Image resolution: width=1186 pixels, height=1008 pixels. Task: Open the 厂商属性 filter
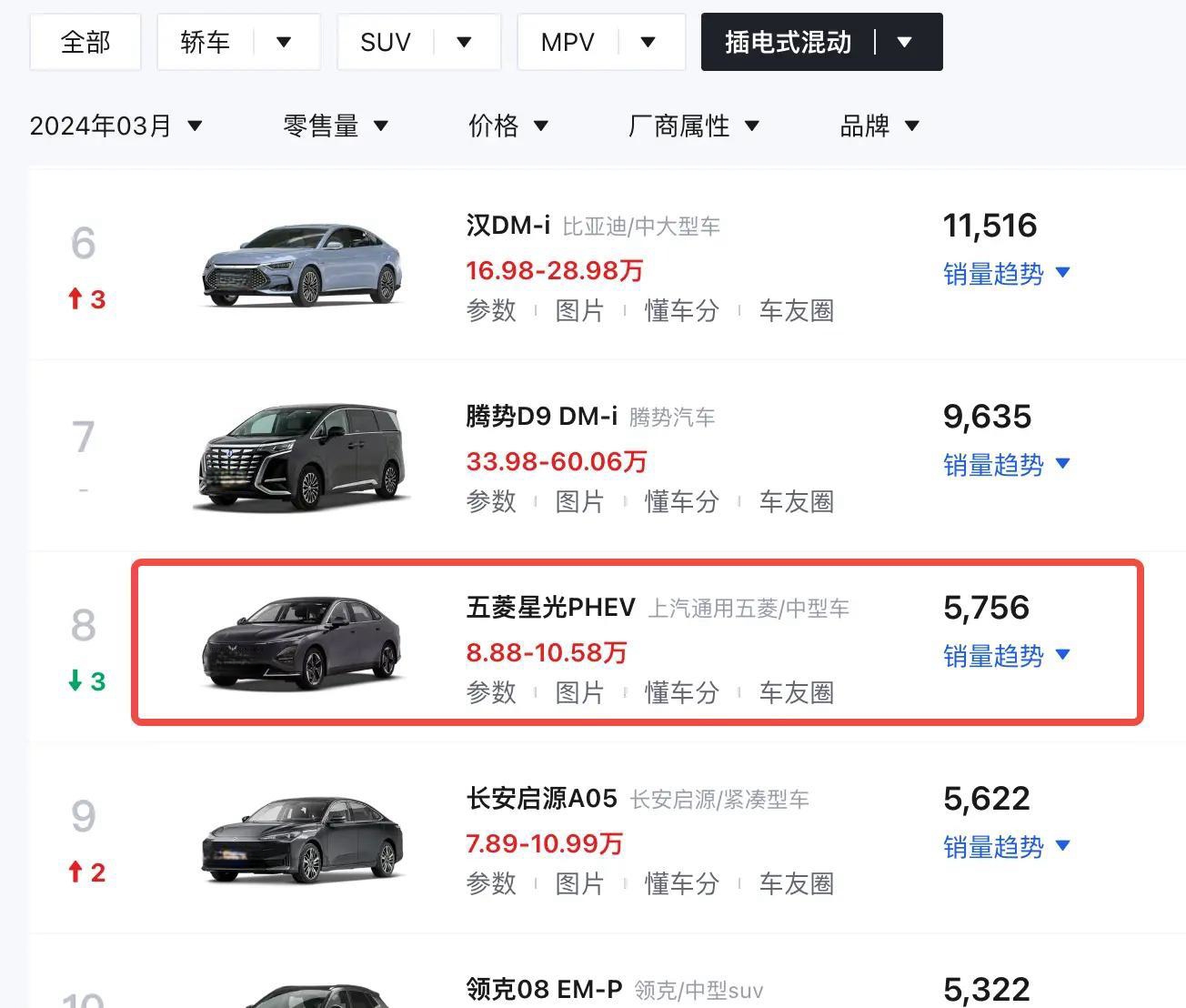click(x=693, y=126)
